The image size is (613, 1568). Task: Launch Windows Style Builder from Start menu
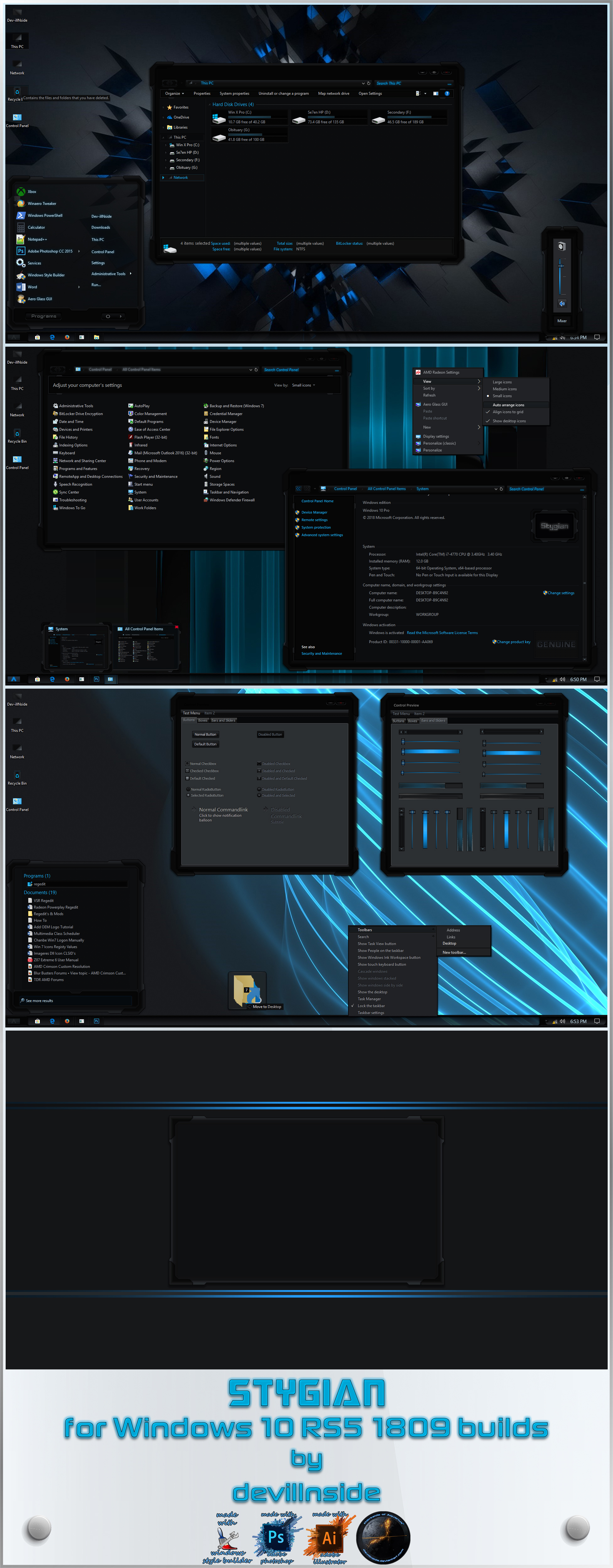pos(41,275)
